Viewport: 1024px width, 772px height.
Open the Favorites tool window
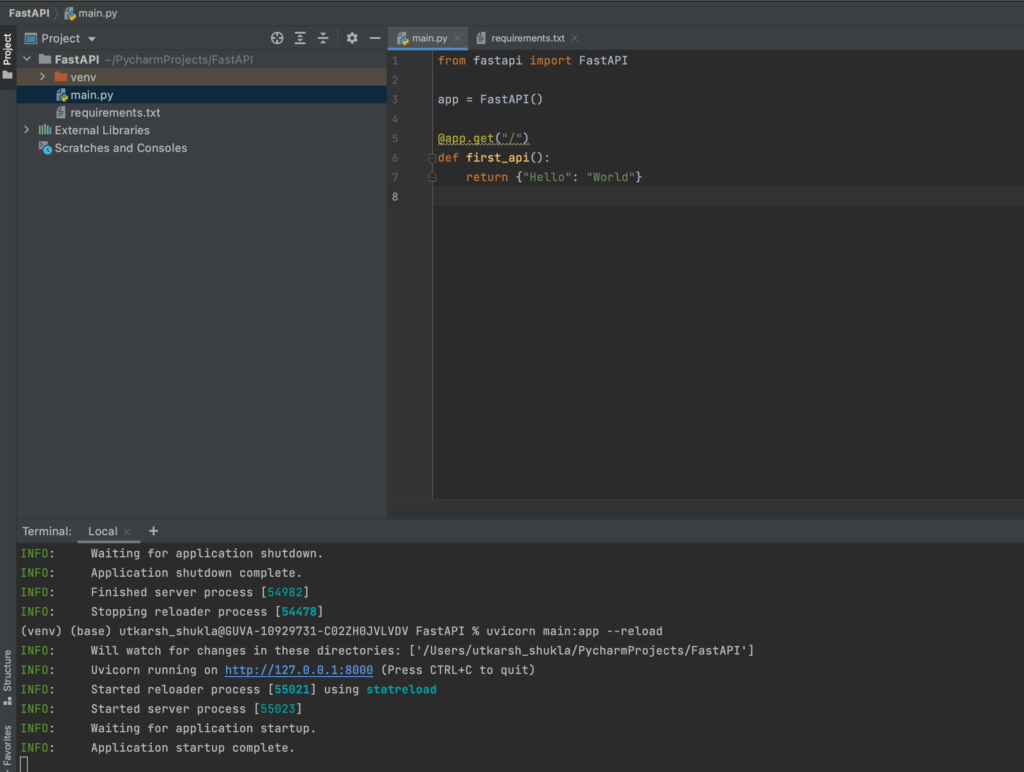(8, 744)
